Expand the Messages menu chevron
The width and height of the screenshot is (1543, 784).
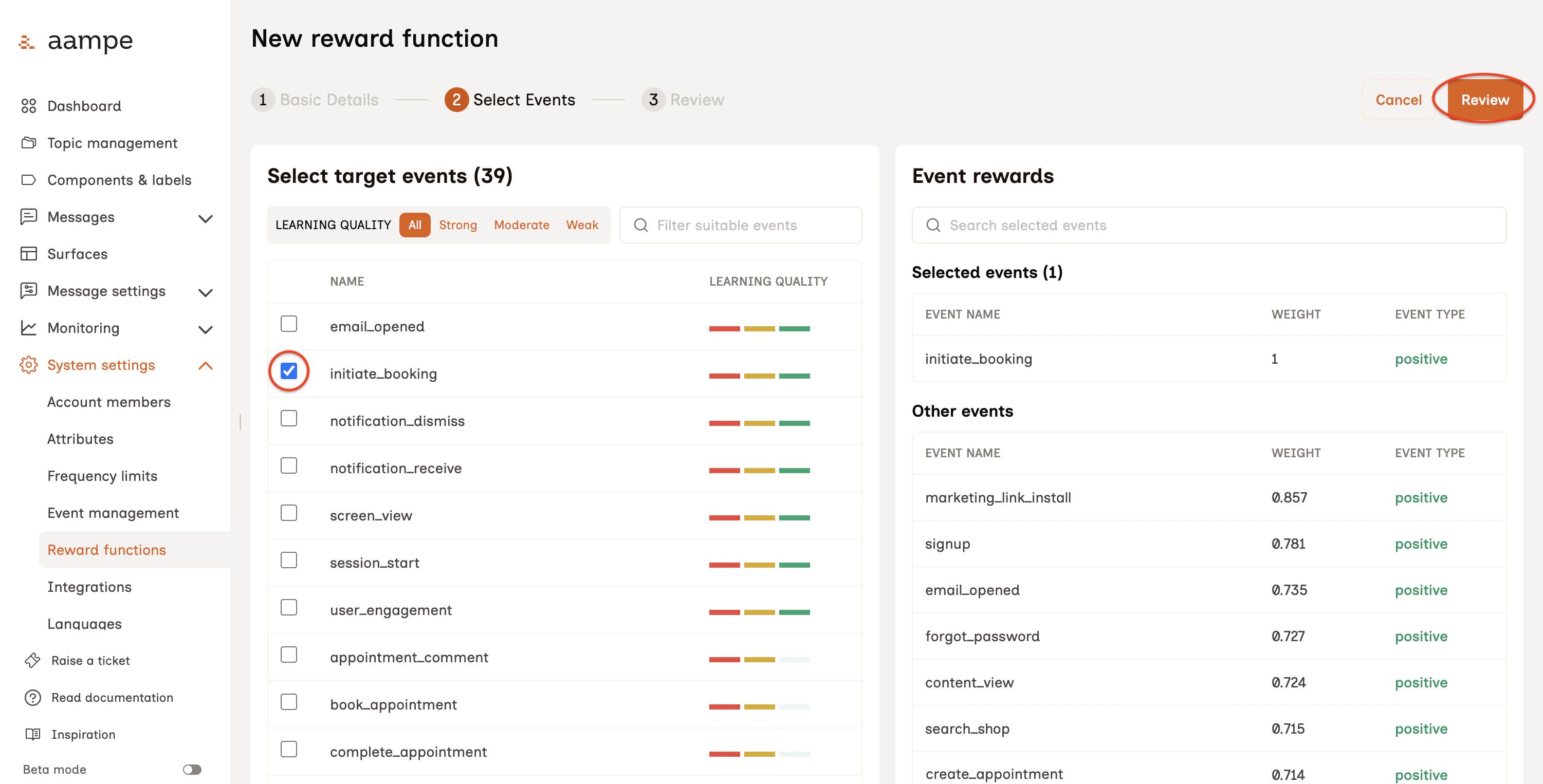206,219
